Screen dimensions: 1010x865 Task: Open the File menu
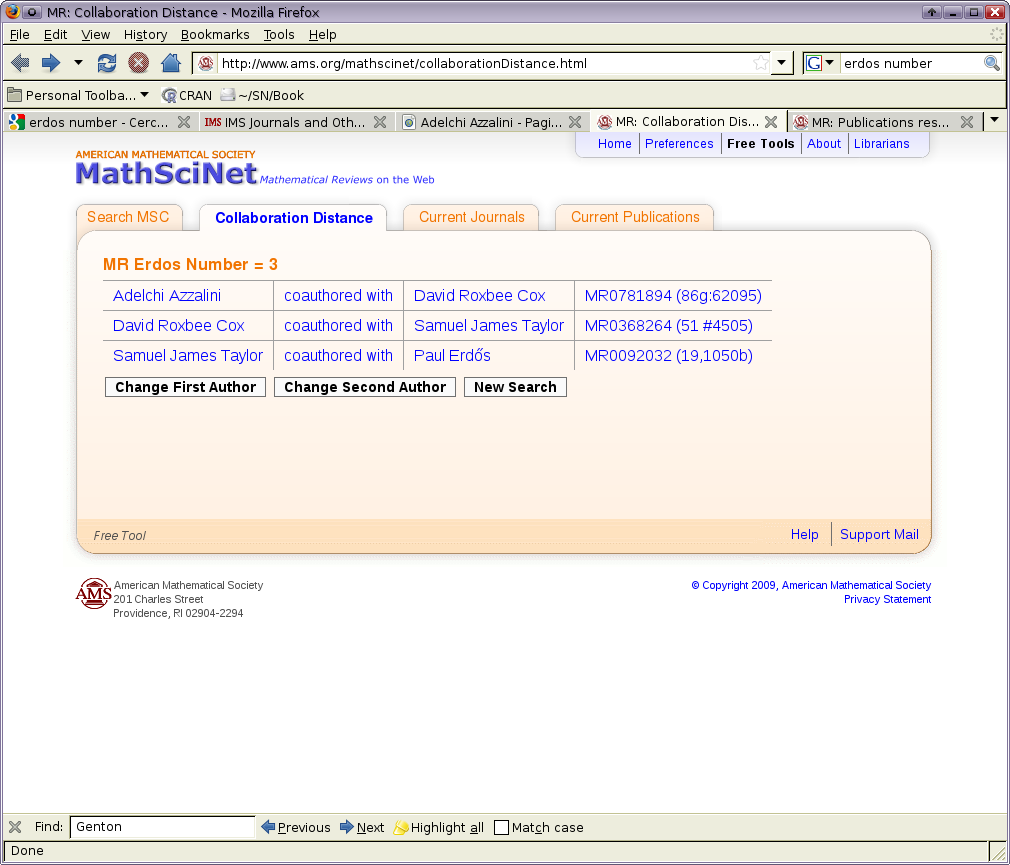coord(19,35)
